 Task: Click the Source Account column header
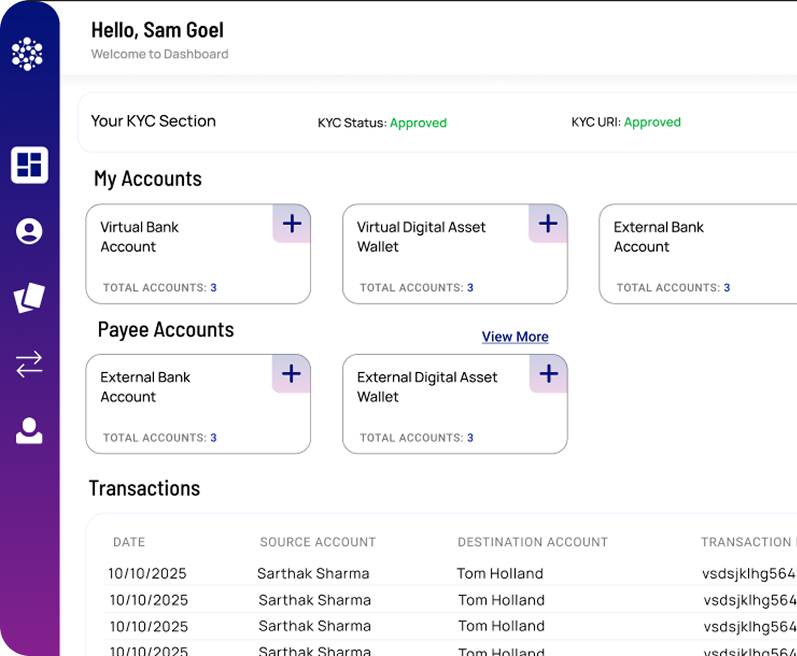317,542
